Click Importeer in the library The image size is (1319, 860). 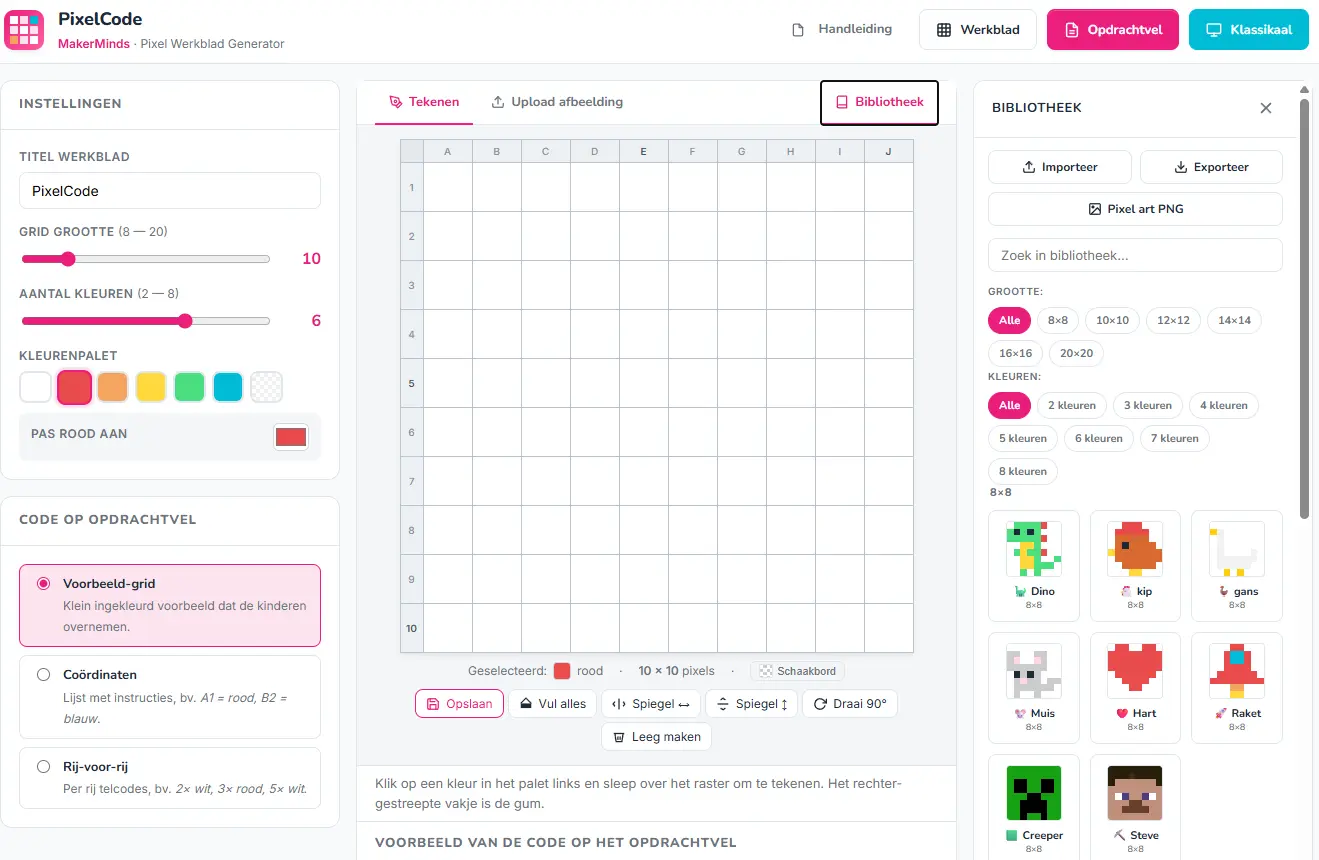coord(1059,167)
